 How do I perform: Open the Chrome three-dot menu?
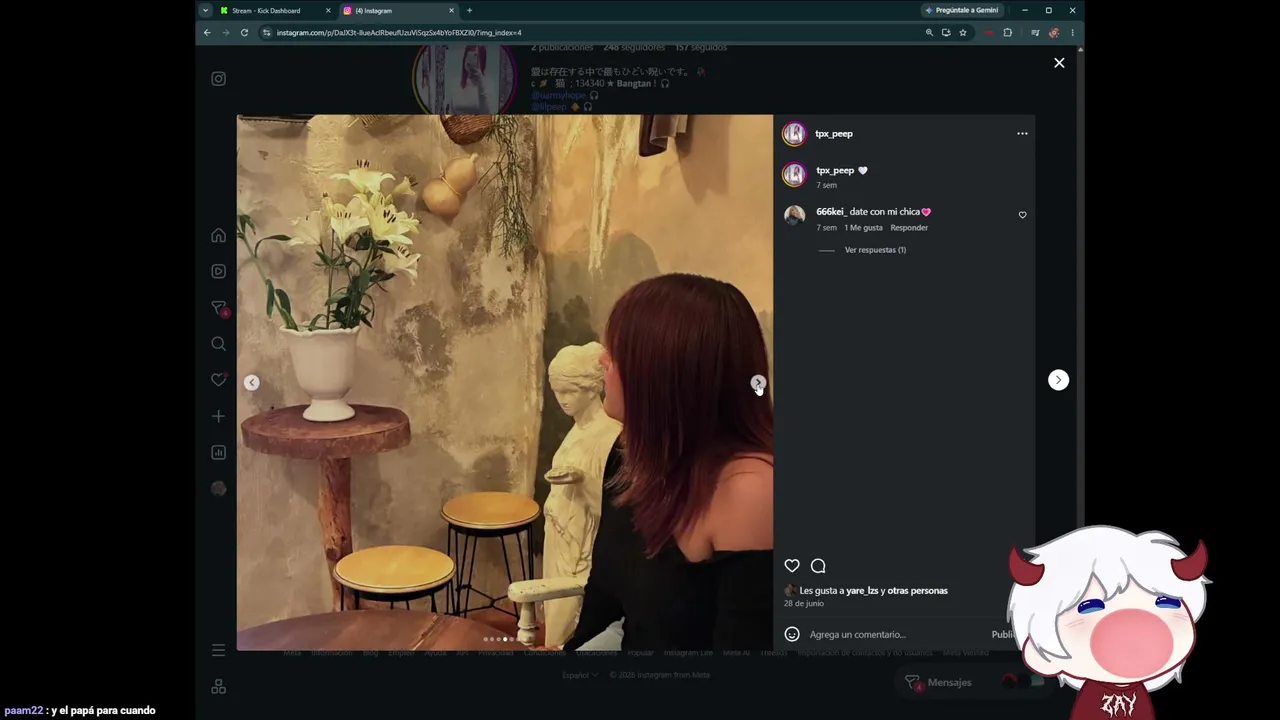click(x=1072, y=33)
